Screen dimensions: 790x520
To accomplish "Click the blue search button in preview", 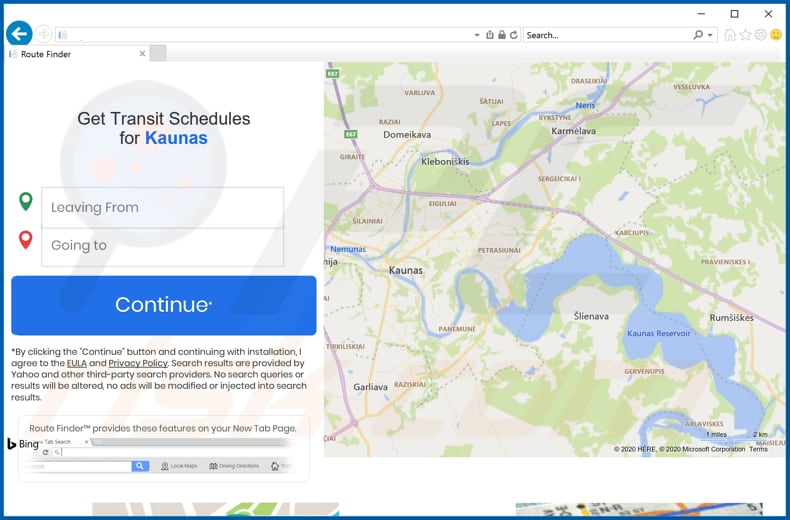I will tap(141, 466).
